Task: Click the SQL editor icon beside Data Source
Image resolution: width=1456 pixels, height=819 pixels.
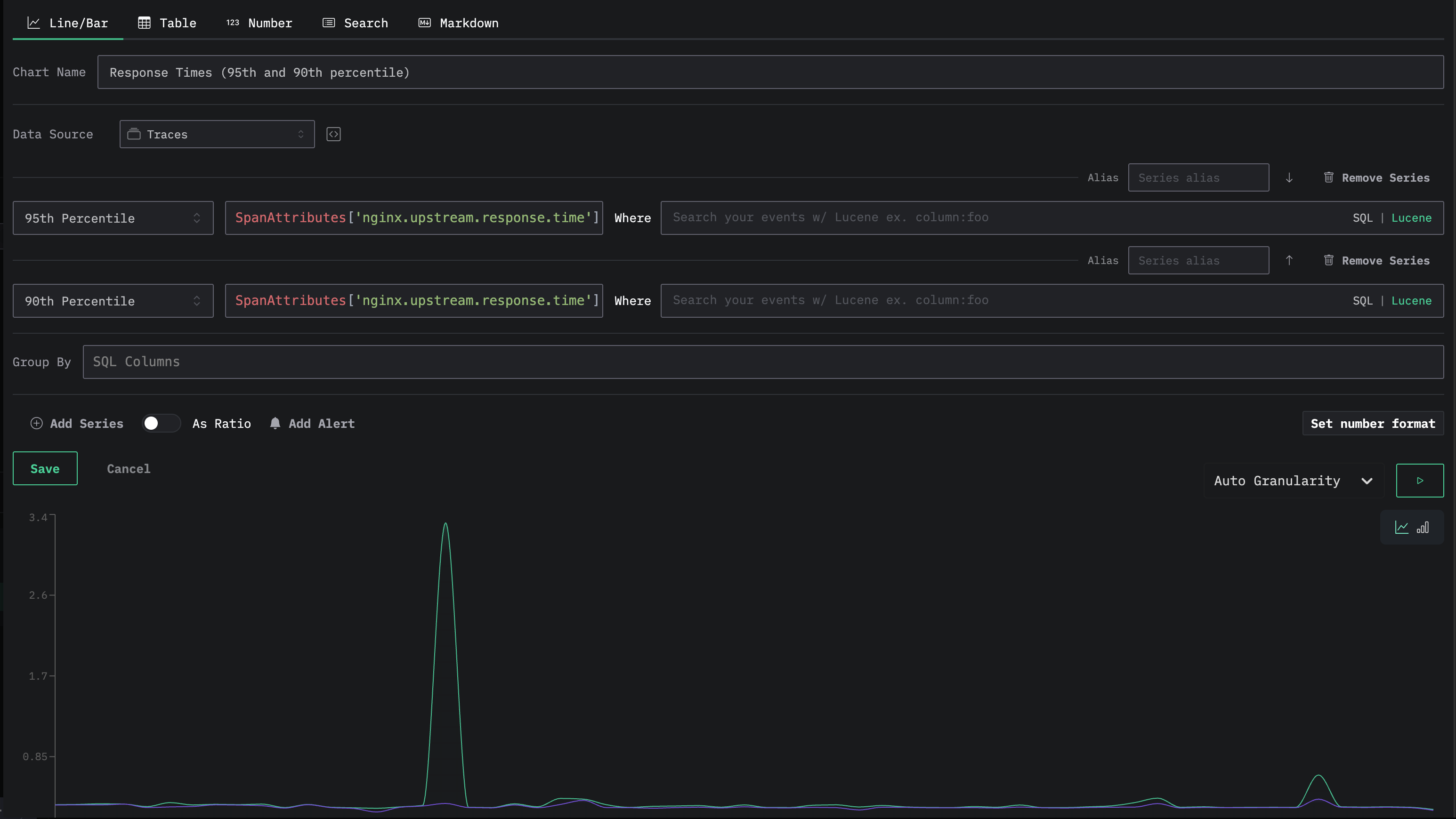Action: [333, 135]
